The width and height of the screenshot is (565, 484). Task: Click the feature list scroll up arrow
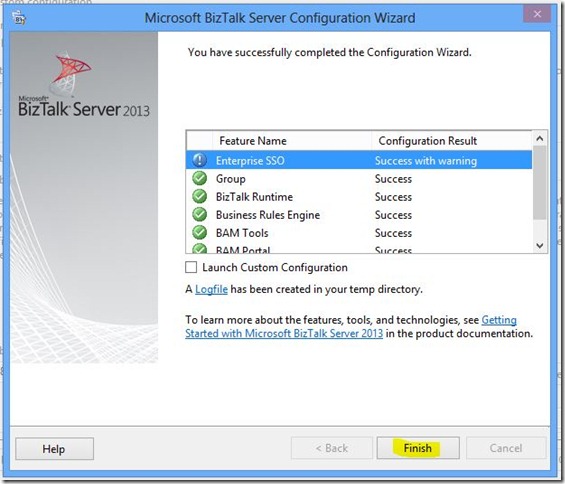click(539, 138)
